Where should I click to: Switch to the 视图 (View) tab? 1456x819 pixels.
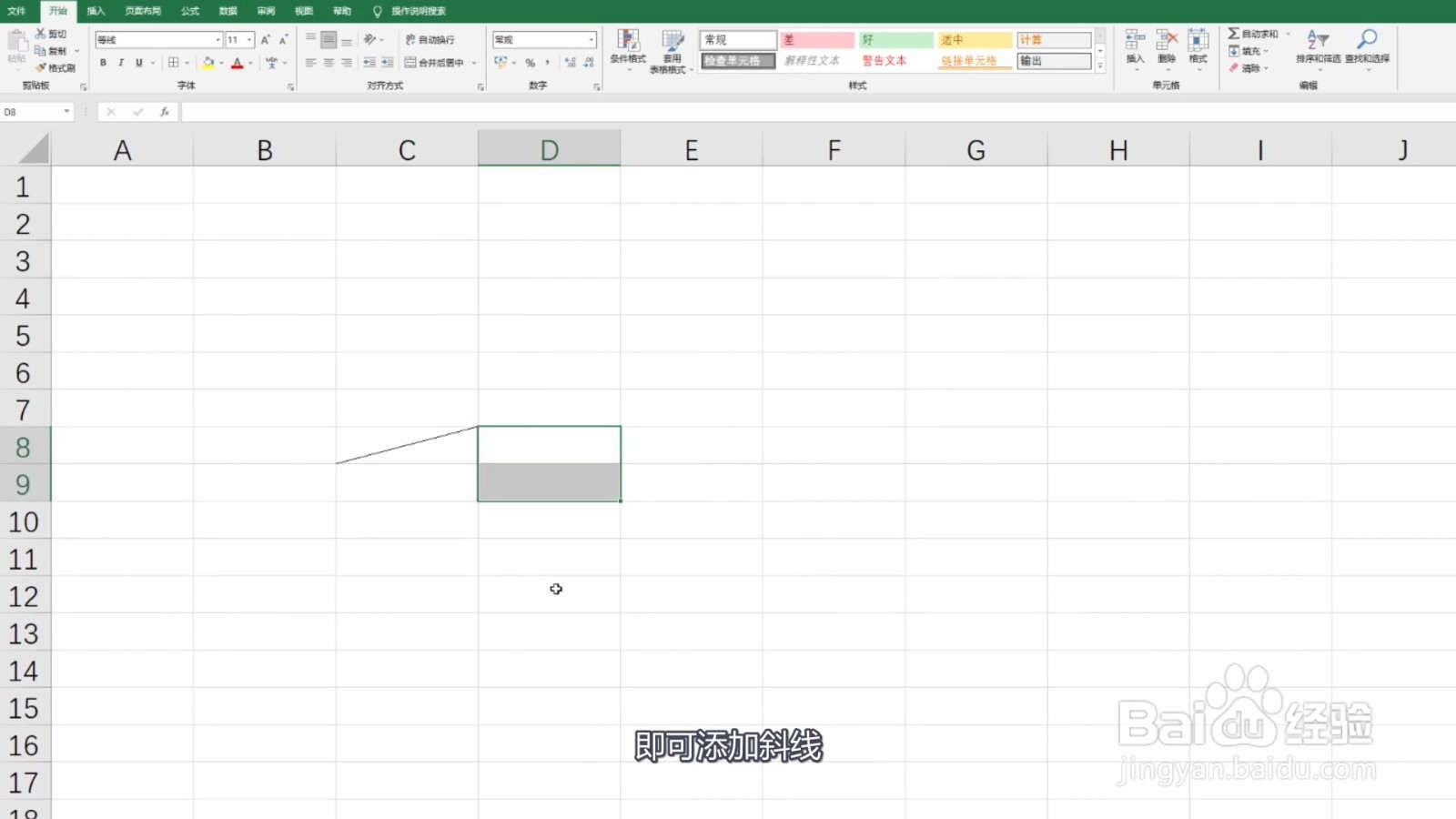tap(304, 11)
